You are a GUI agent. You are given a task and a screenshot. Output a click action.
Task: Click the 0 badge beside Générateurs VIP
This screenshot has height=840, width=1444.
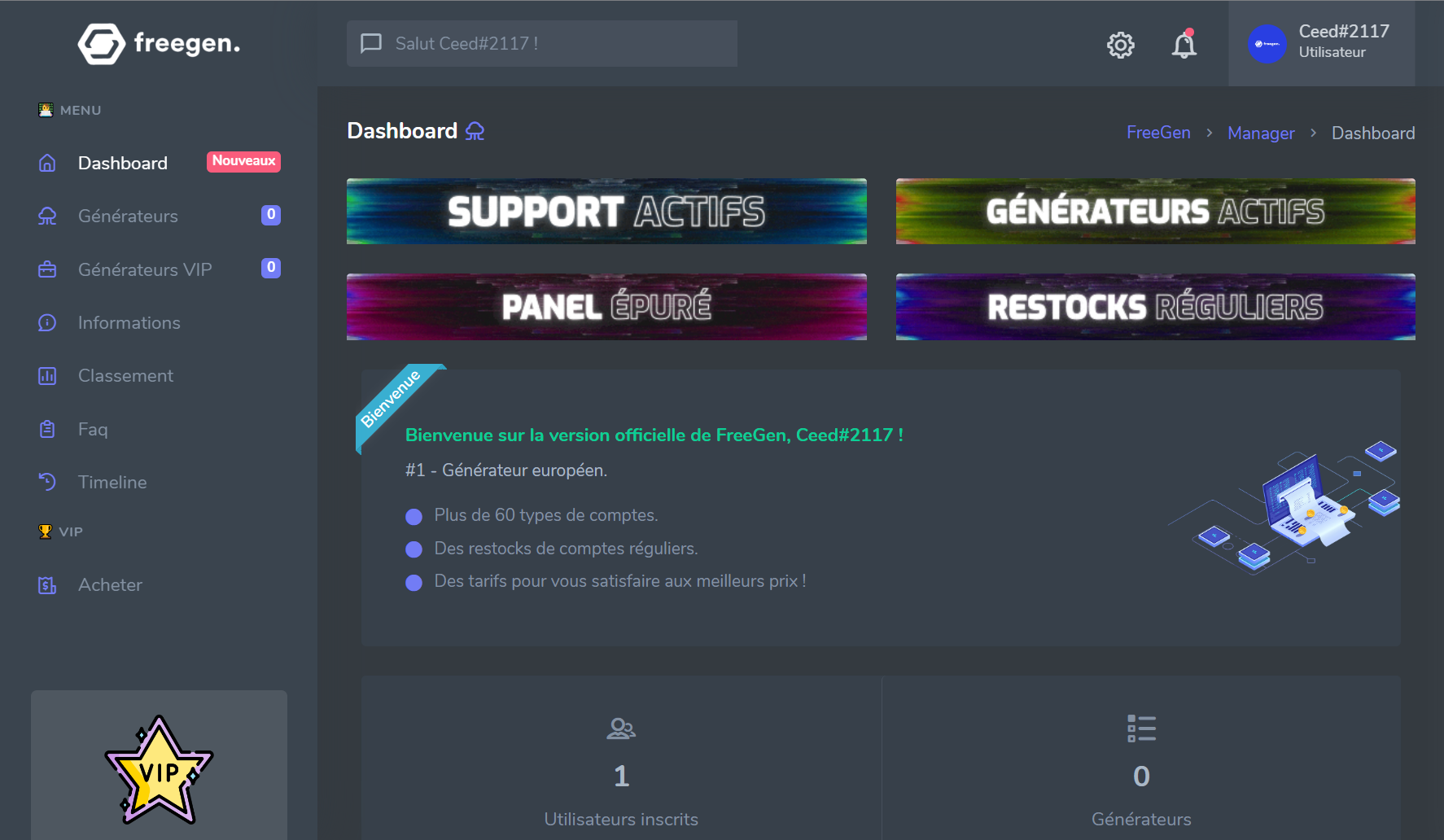[271, 268]
